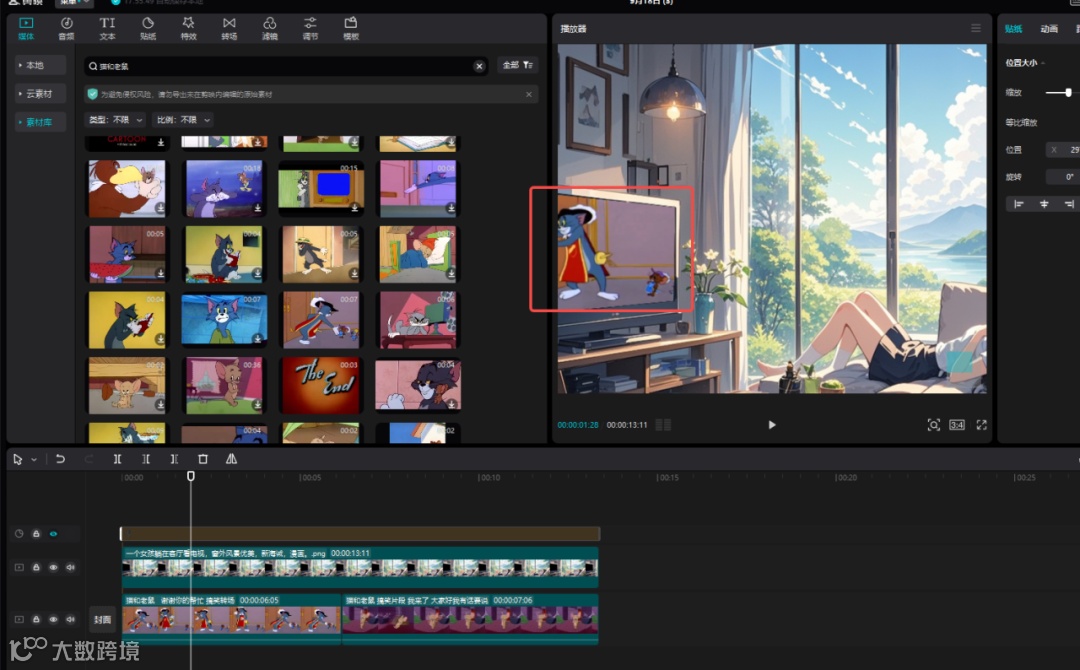Select the 'The End' clip thumbnail
Image resolution: width=1080 pixels, height=670 pixels.
coord(321,385)
